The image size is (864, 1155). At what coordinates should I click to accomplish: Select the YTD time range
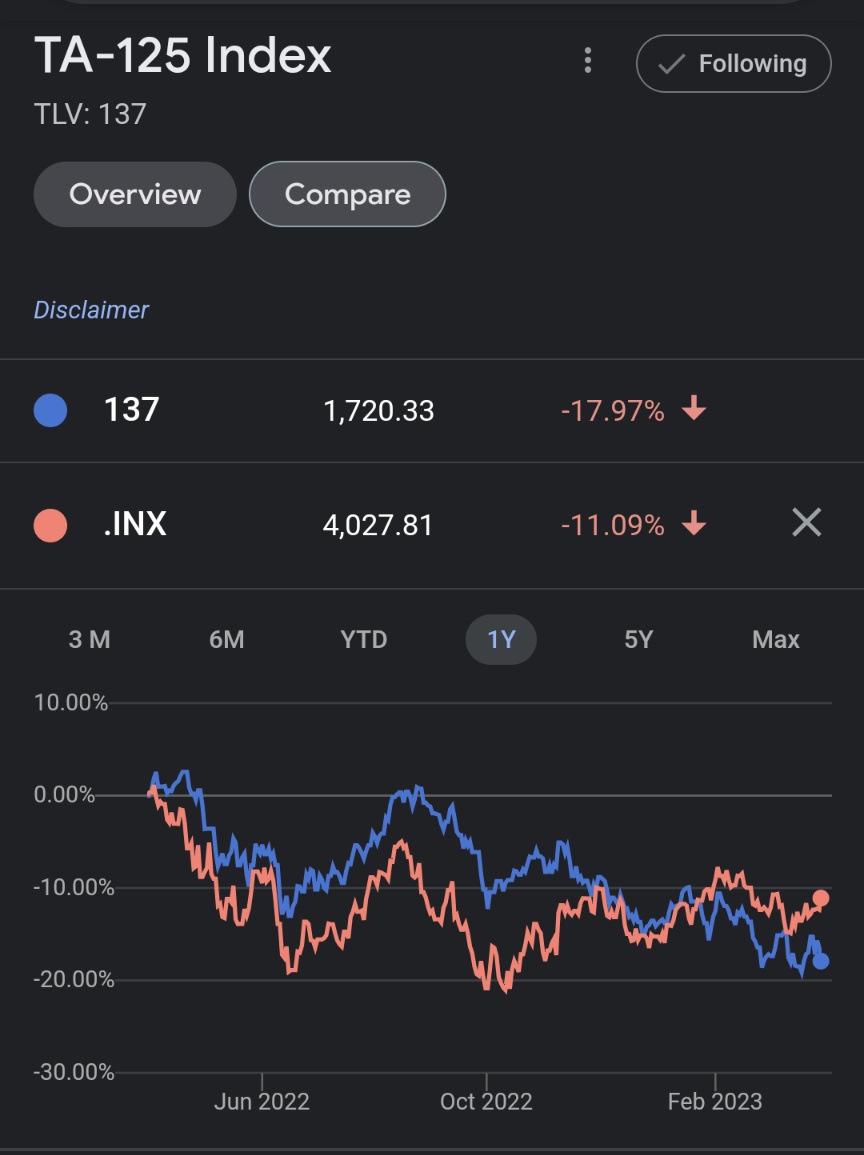click(x=364, y=639)
